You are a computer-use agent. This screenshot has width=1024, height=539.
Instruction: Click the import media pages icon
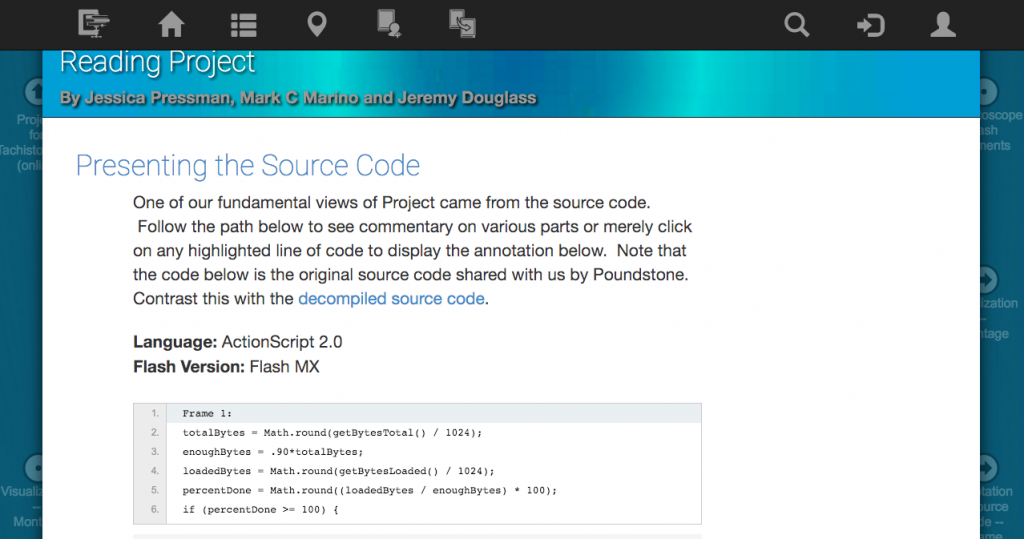point(462,24)
